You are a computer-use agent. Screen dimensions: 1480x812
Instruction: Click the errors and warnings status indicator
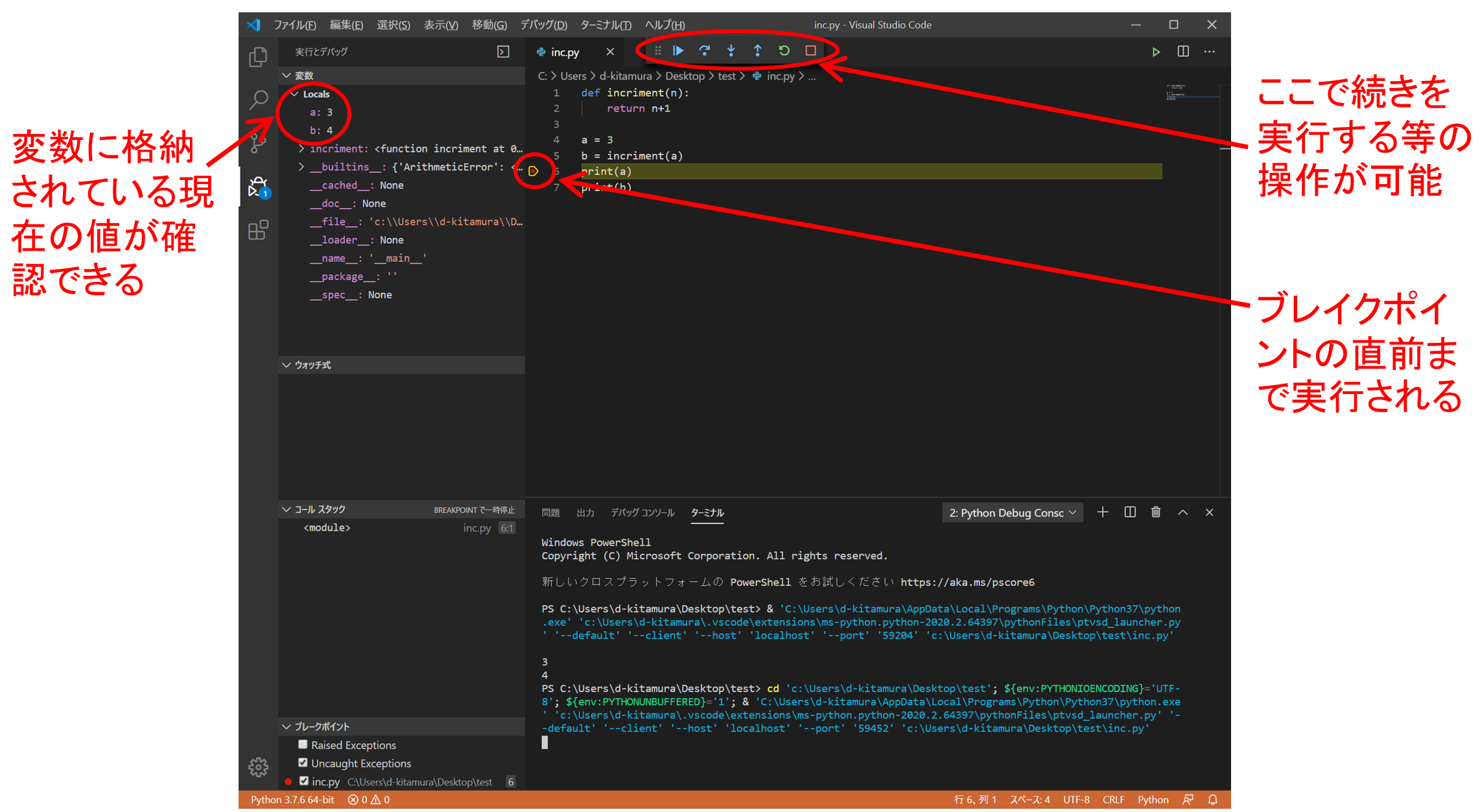(369, 800)
